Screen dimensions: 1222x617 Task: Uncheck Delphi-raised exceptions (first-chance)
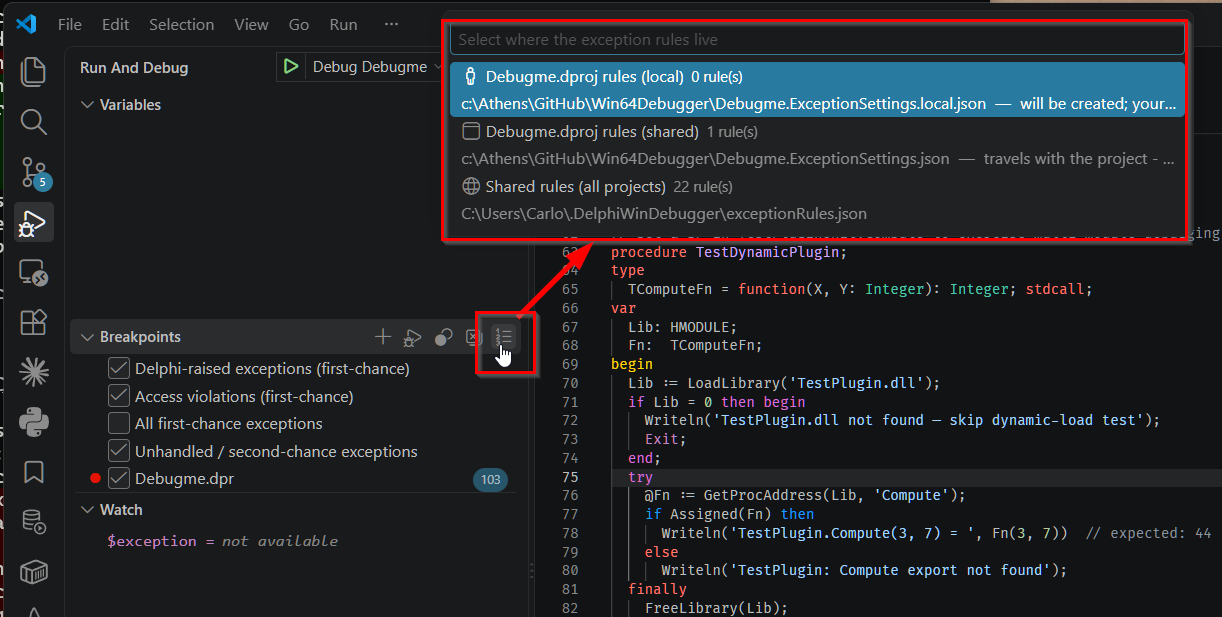point(118,368)
